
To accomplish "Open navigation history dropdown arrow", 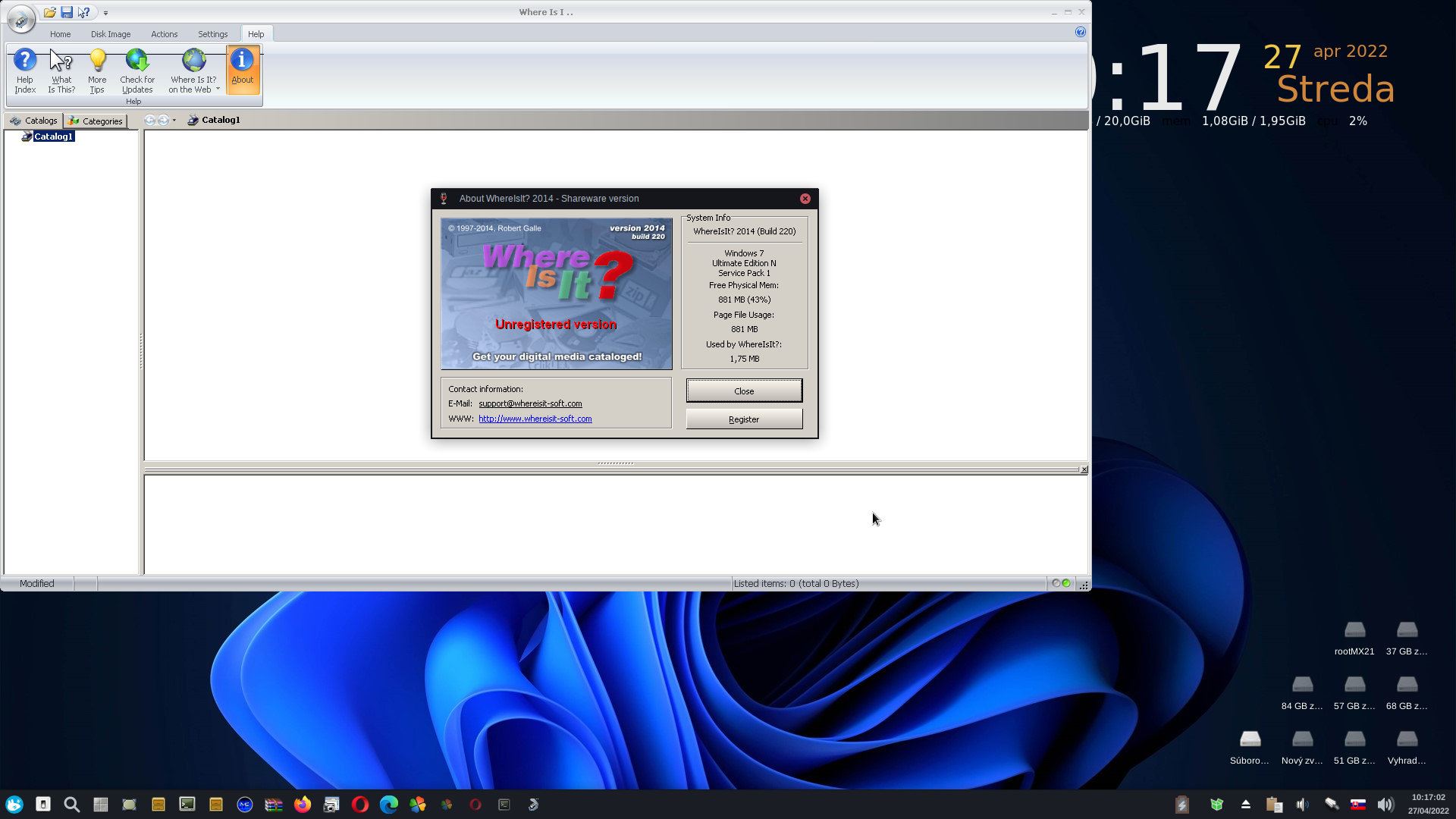I will click(x=174, y=120).
